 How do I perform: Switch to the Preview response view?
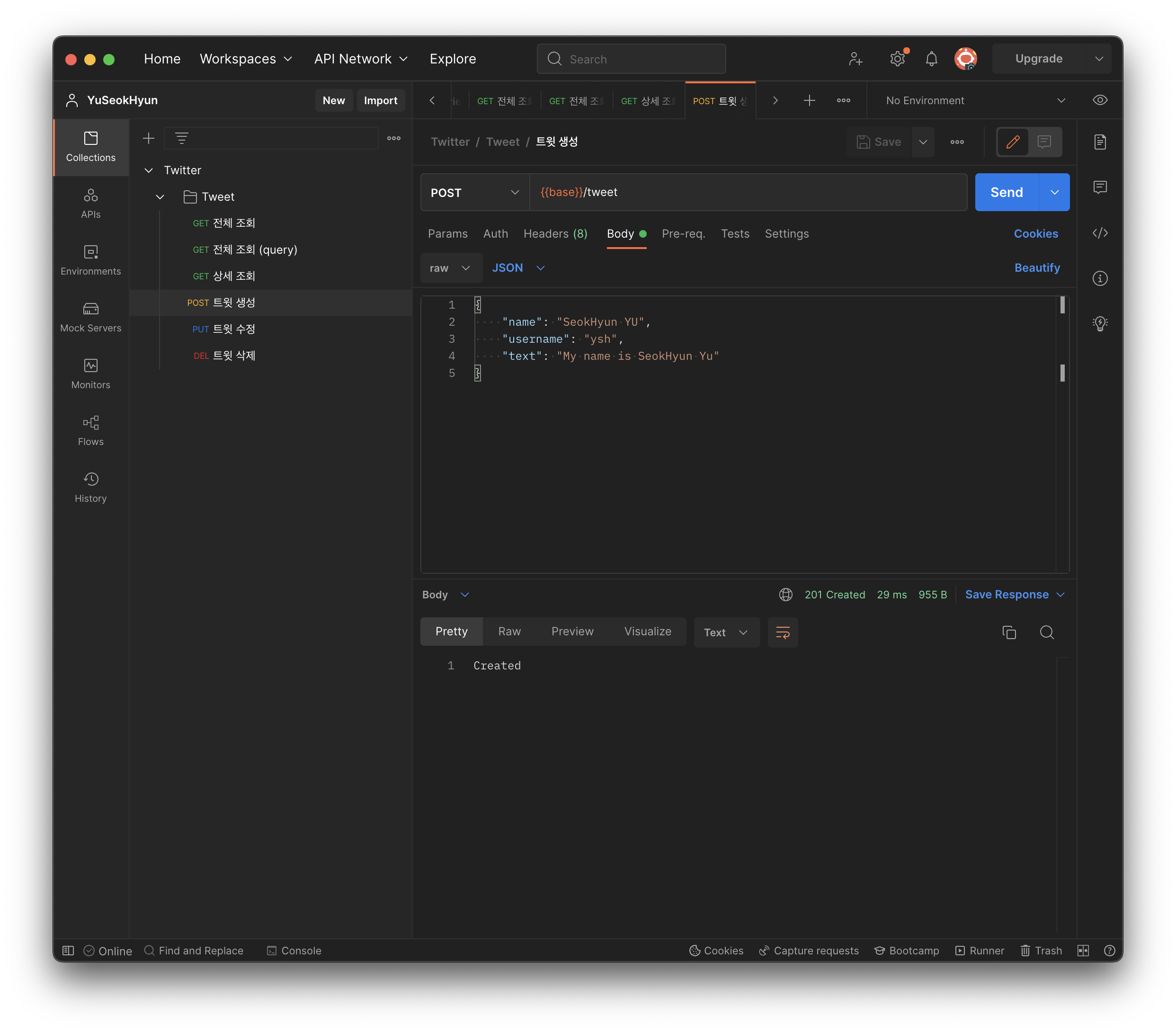pos(572,631)
